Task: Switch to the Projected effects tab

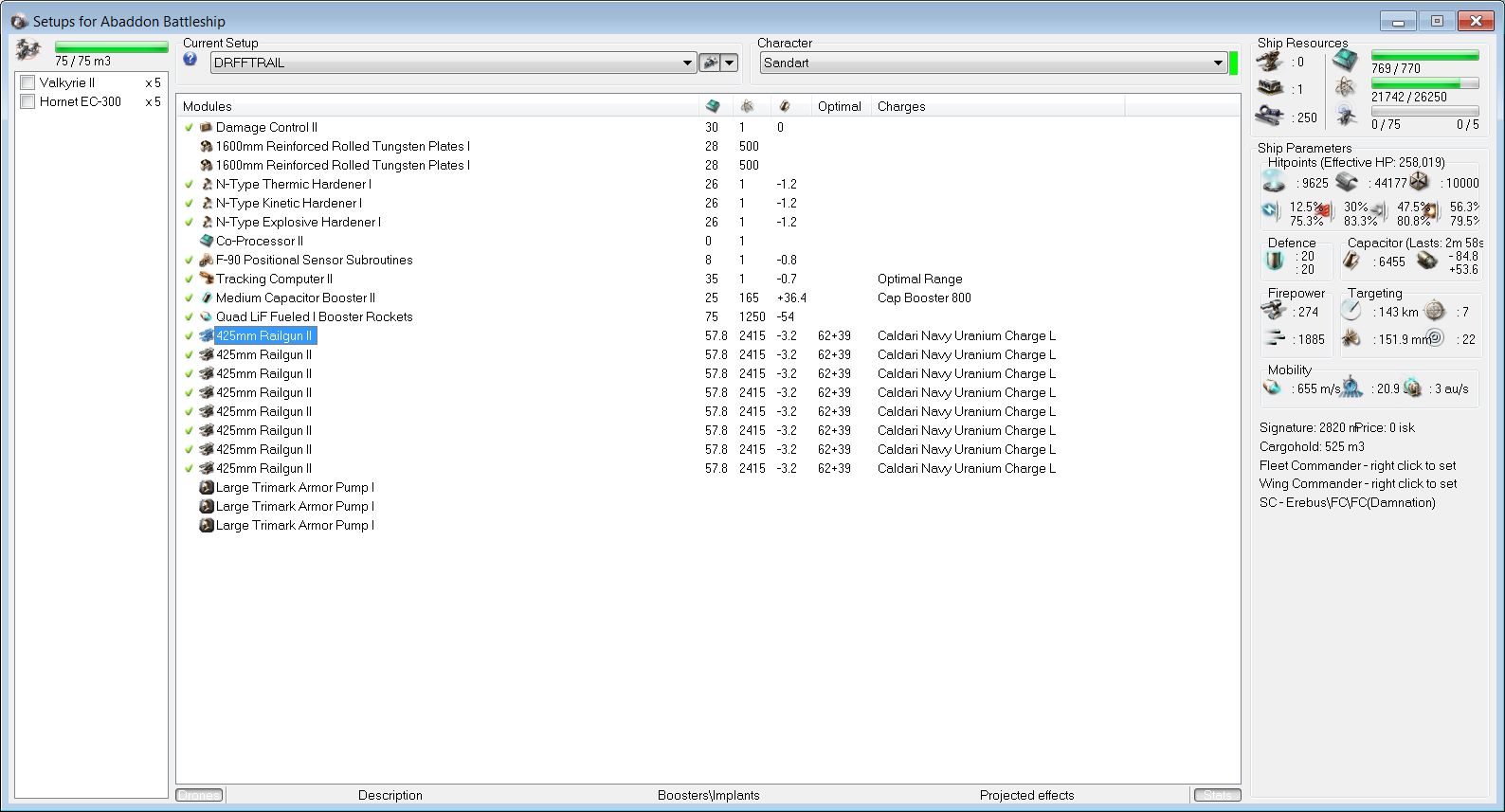Action: [1027, 795]
